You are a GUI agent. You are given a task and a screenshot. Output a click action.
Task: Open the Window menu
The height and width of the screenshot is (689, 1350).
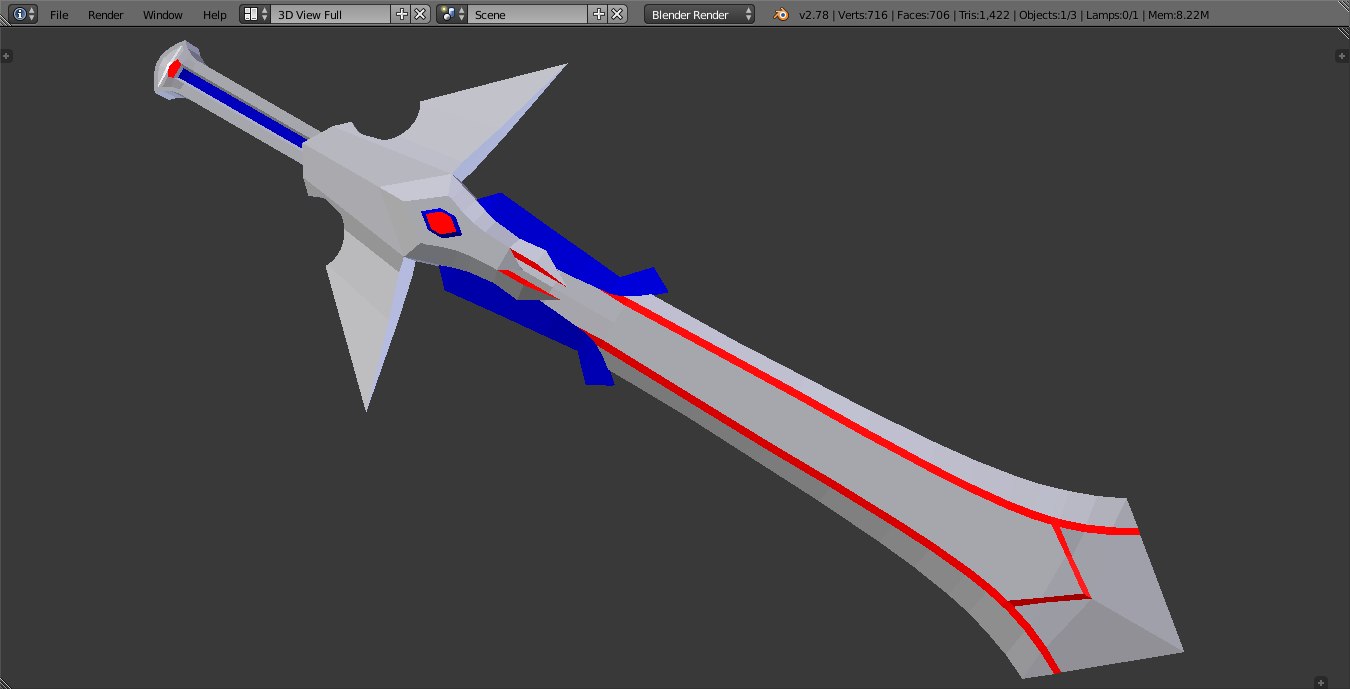(x=162, y=14)
